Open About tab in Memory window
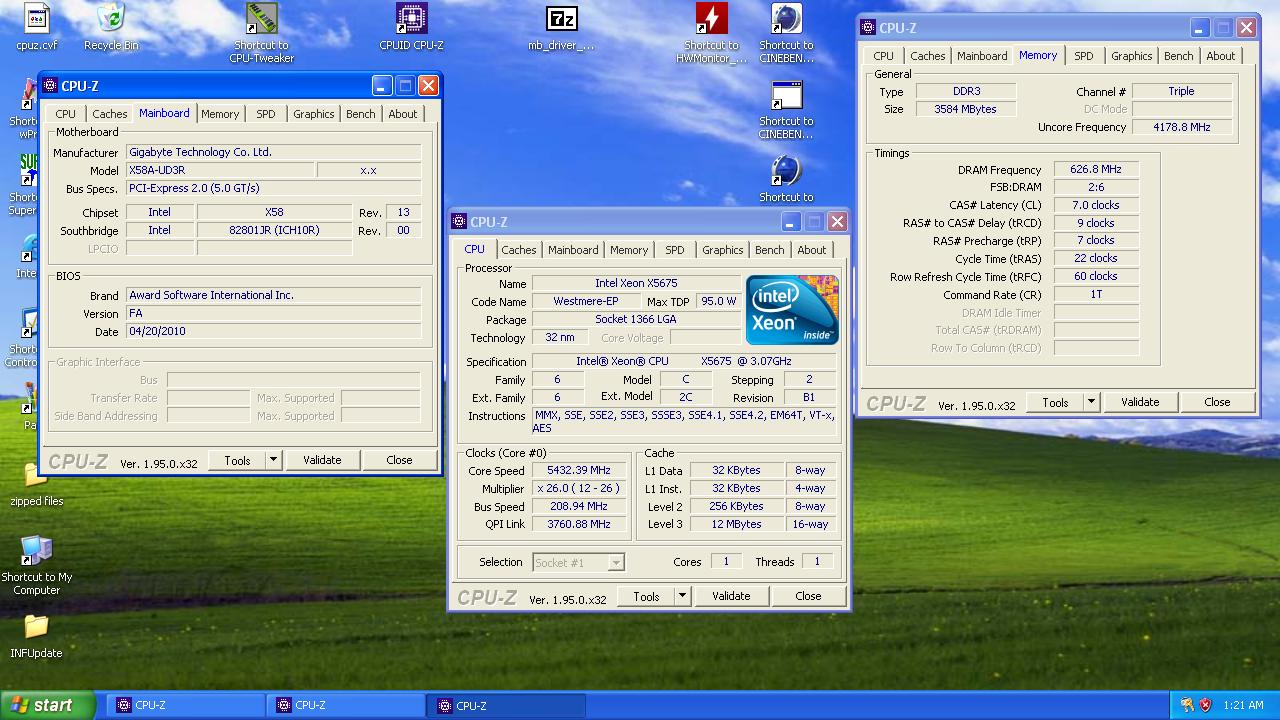Screen dimensions: 1280x720 click(1221, 56)
